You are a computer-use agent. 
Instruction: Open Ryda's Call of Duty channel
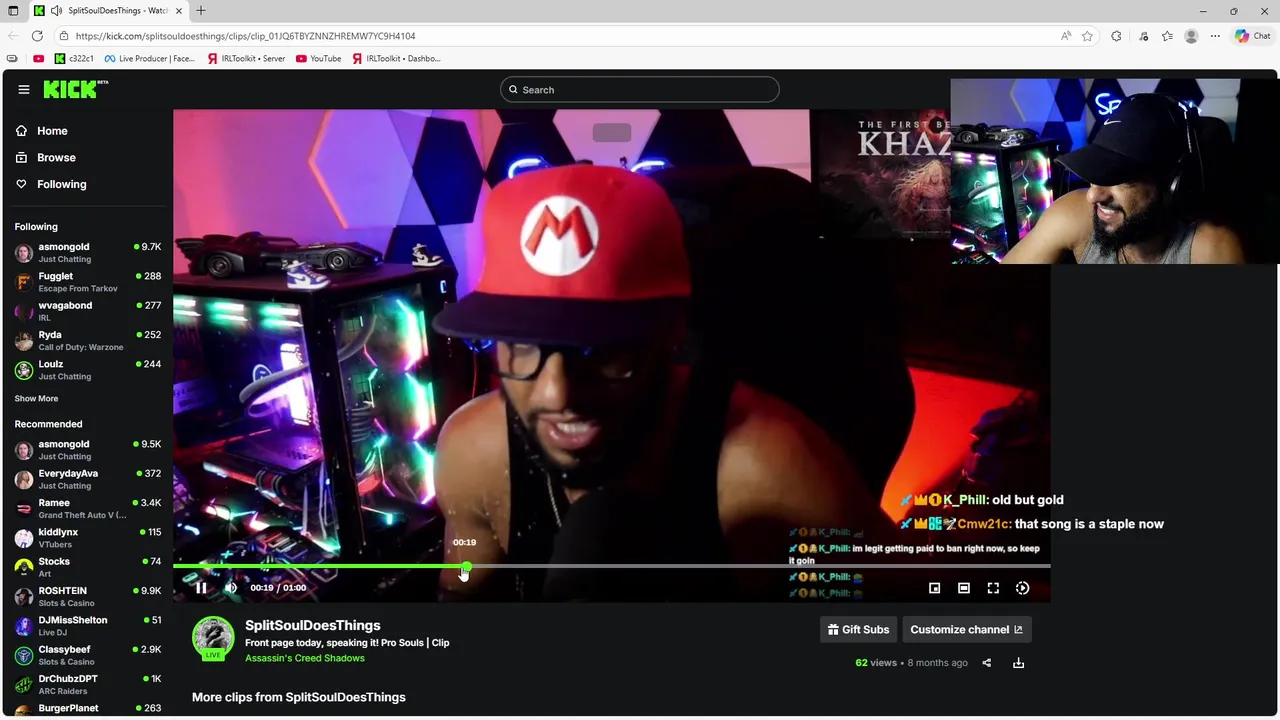(87, 340)
